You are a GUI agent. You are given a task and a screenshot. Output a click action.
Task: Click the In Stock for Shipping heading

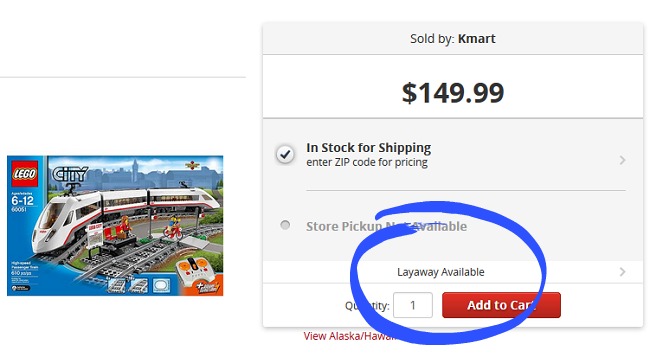369,148
